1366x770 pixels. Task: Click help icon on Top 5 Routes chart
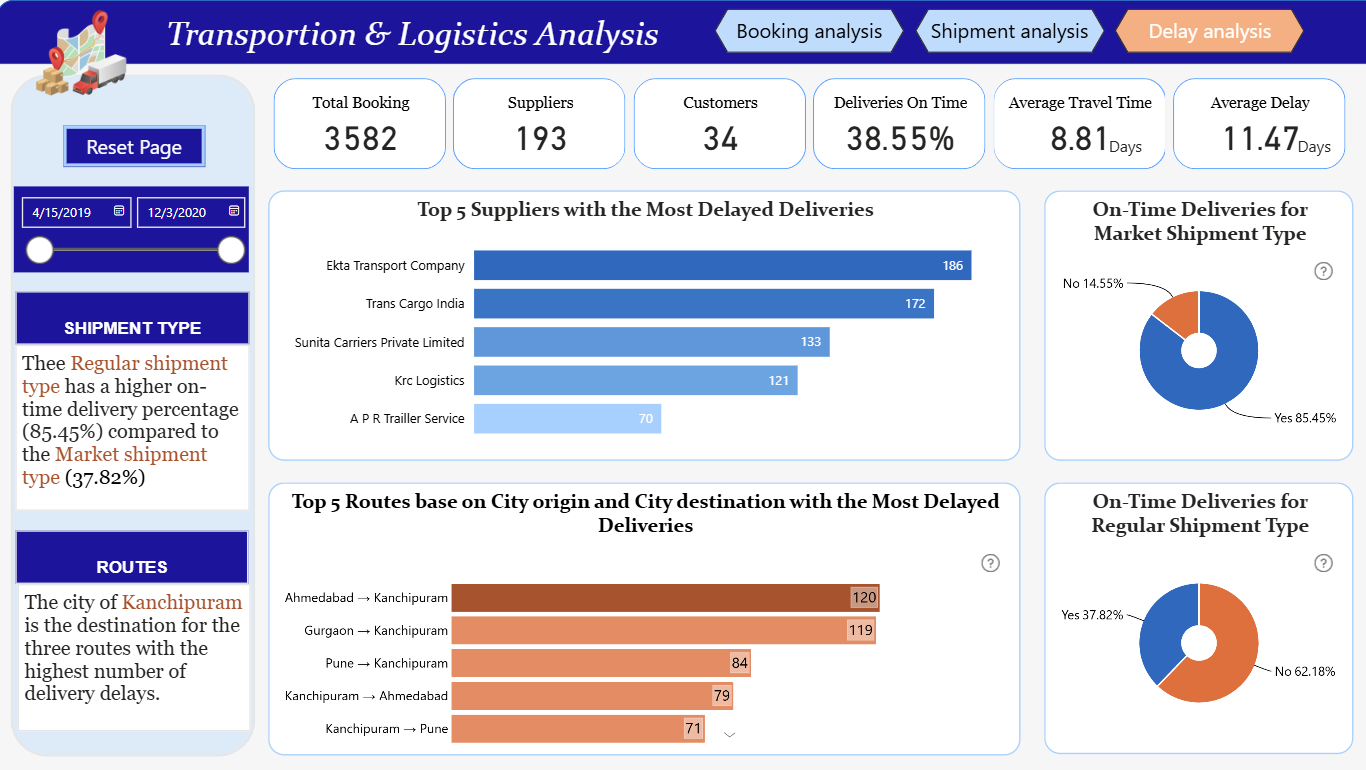click(990, 563)
